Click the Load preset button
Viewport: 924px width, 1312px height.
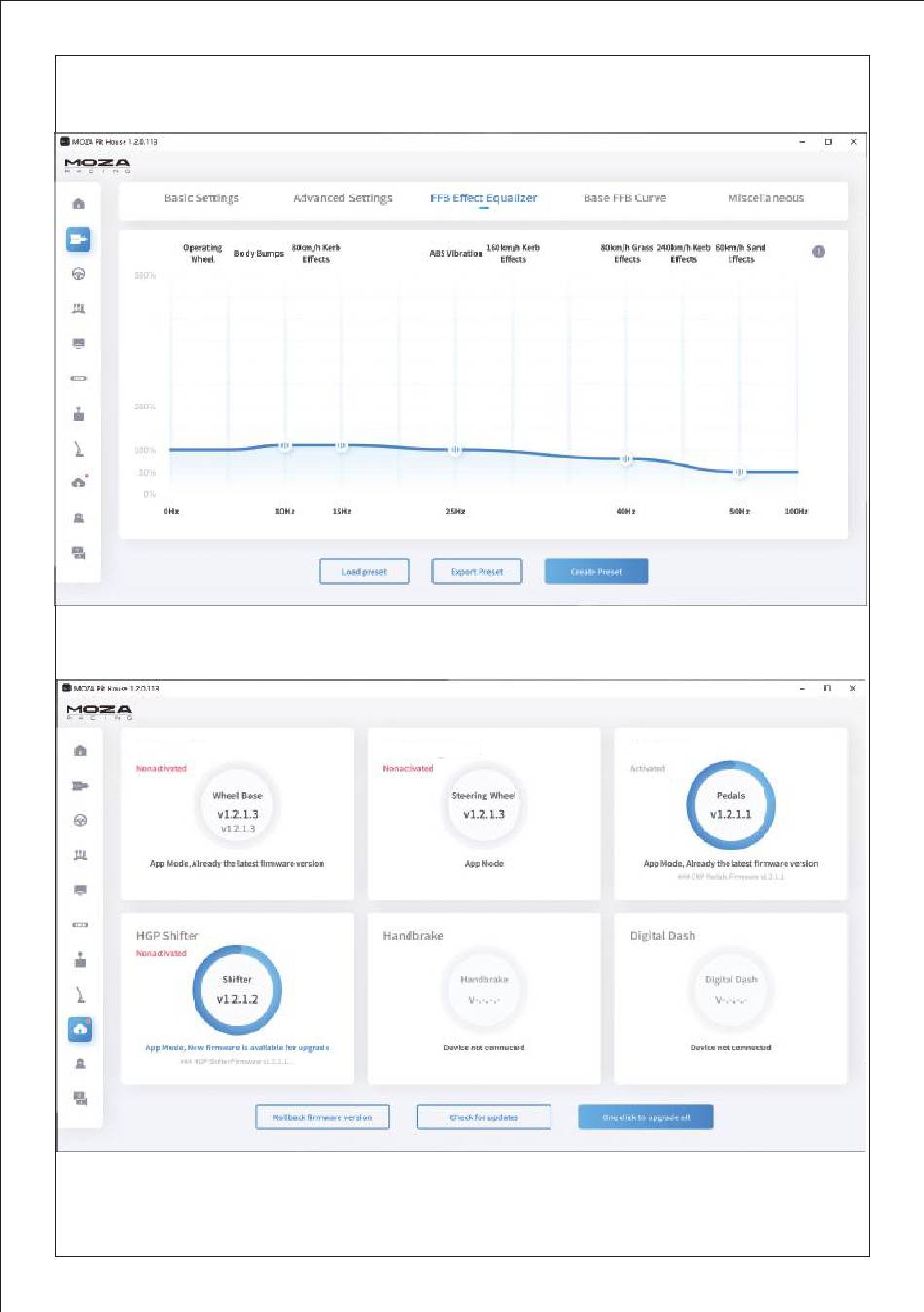point(365,572)
